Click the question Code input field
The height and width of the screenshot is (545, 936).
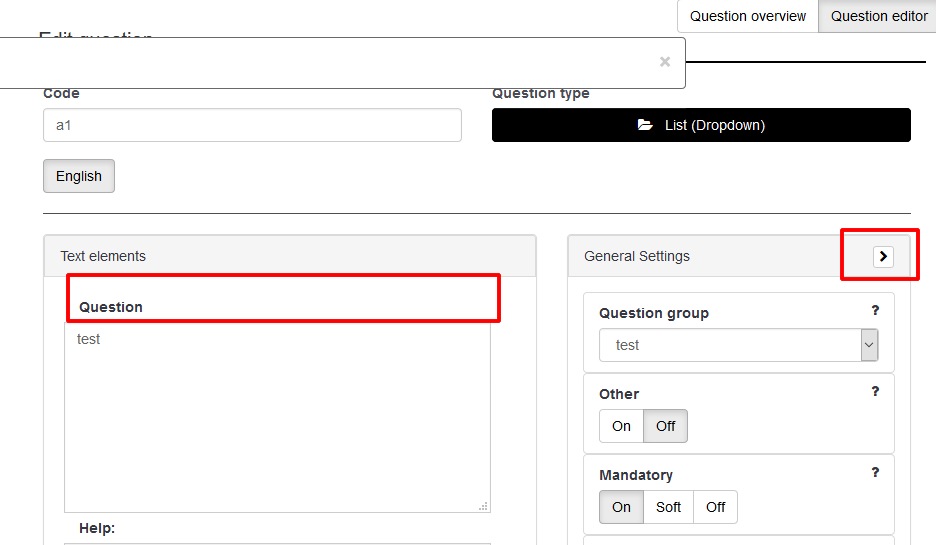252,125
